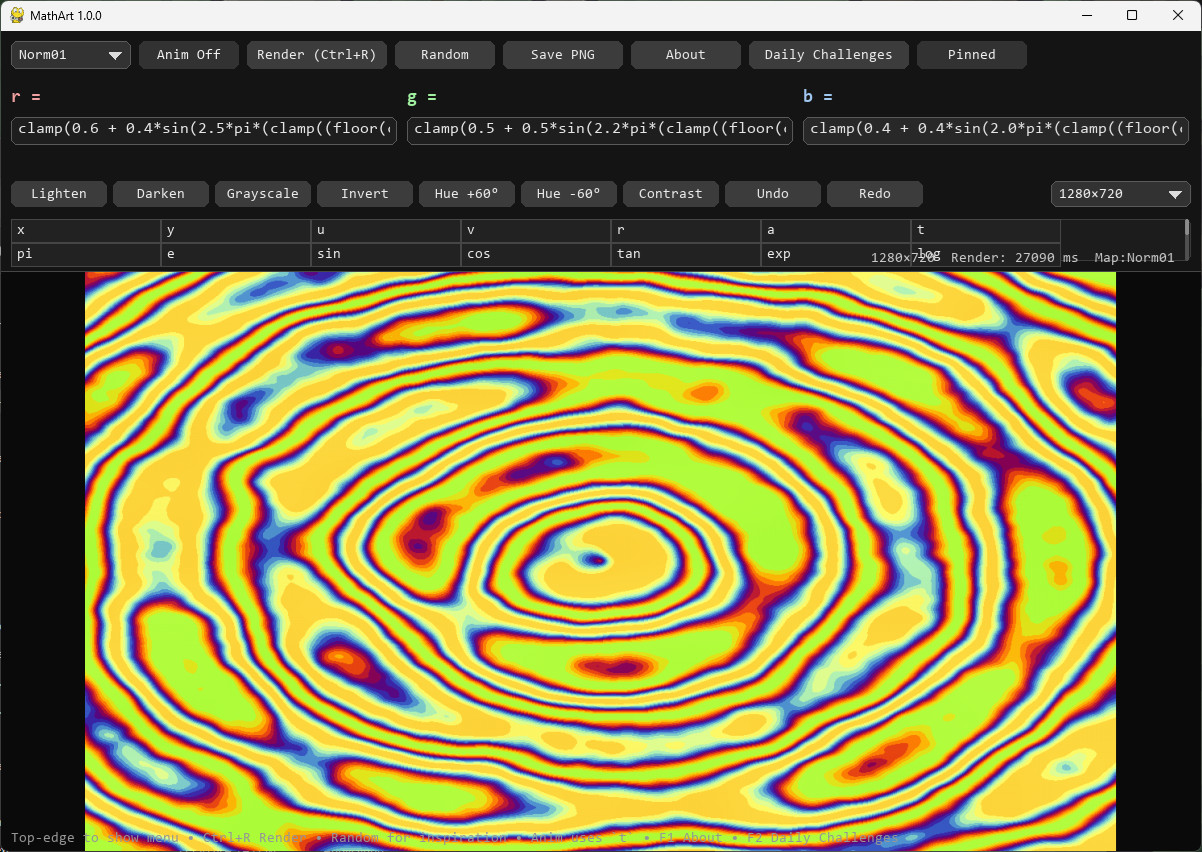Invert the image colors
Screen dimensions: 1202x852
pos(365,194)
